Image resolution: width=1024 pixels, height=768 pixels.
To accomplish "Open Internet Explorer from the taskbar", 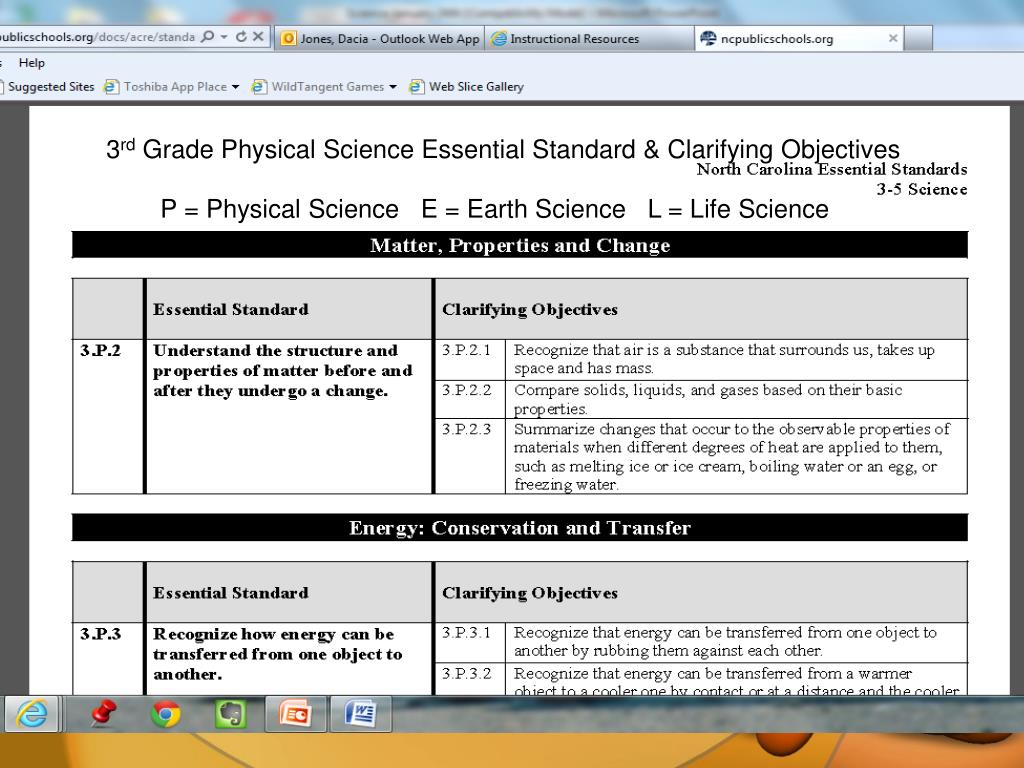I will (x=31, y=714).
